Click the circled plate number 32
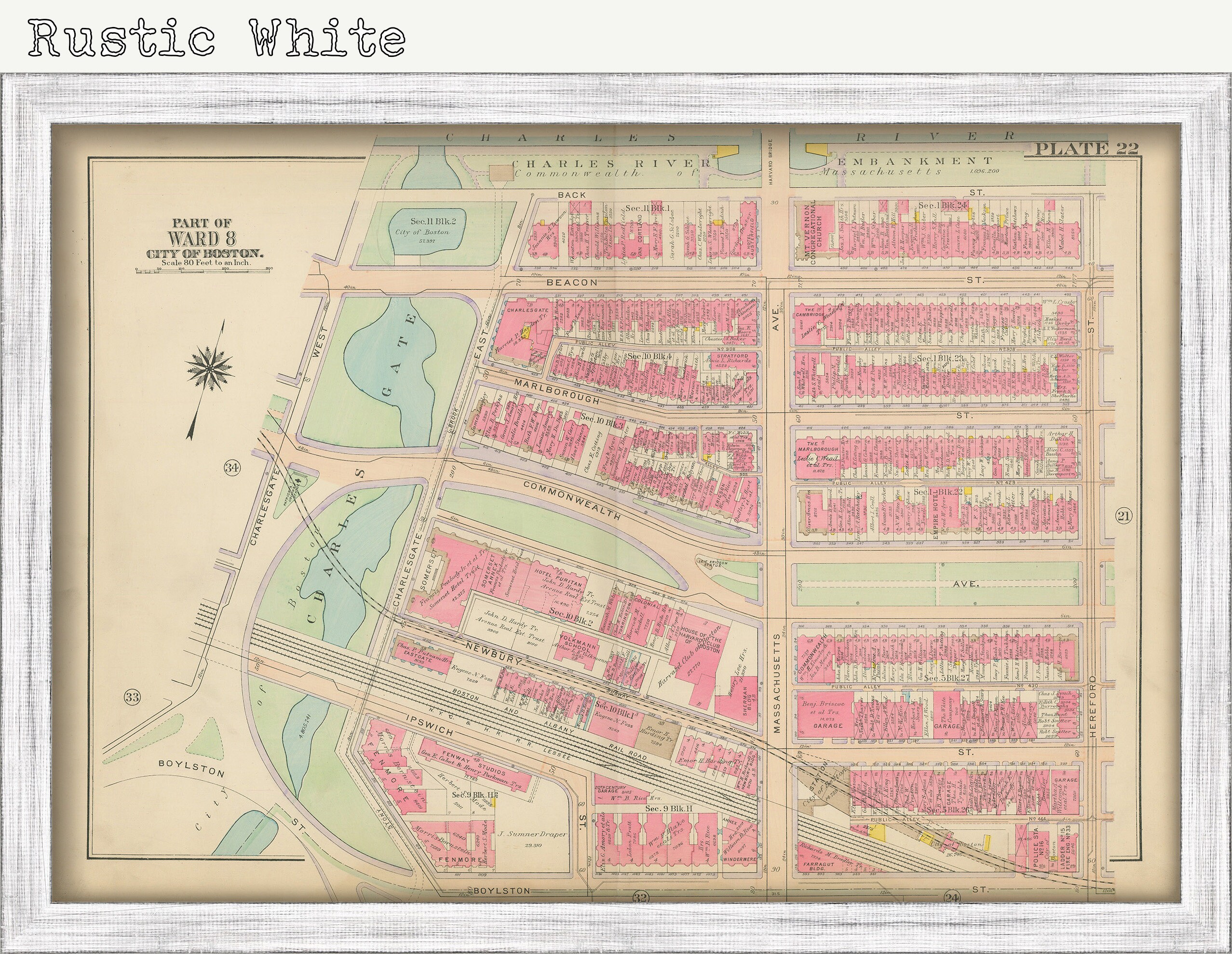The height and width of the screenshot is (954, 1232). pos(640,898)
